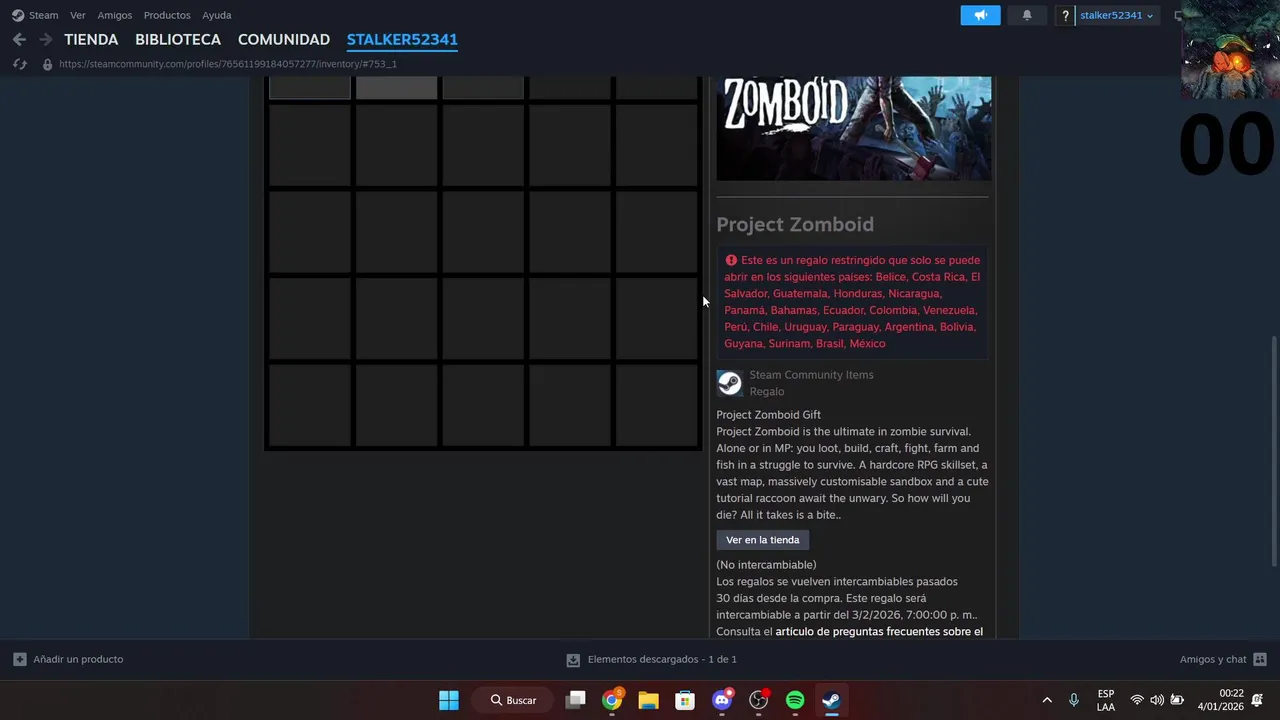Click the plus icon beside Añadir un producto
1280x720 pixels.
[20, 659]
